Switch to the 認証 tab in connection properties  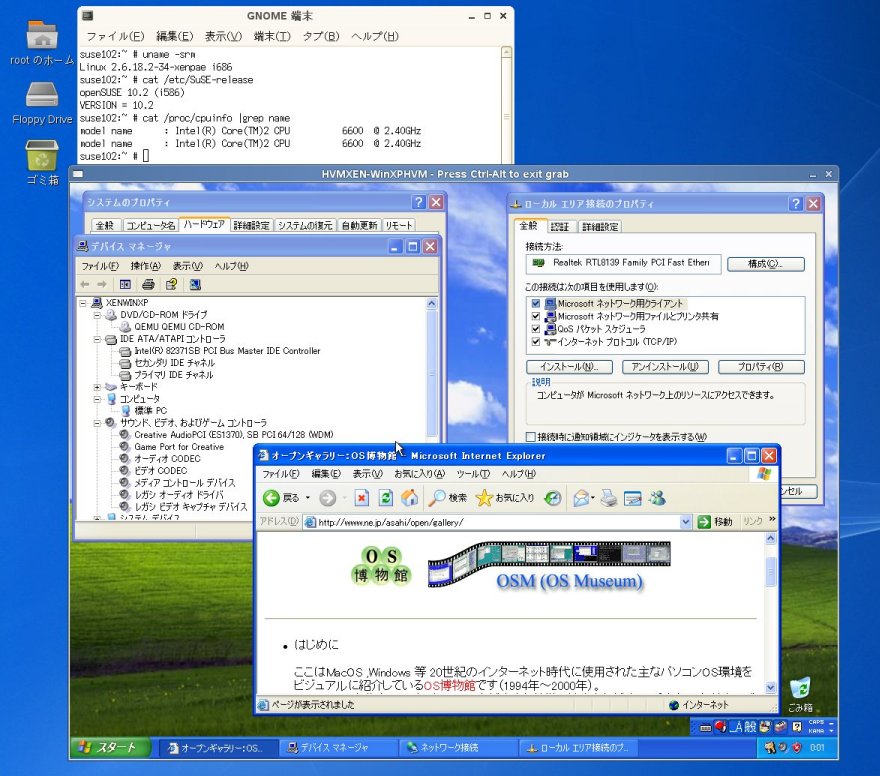560,227
